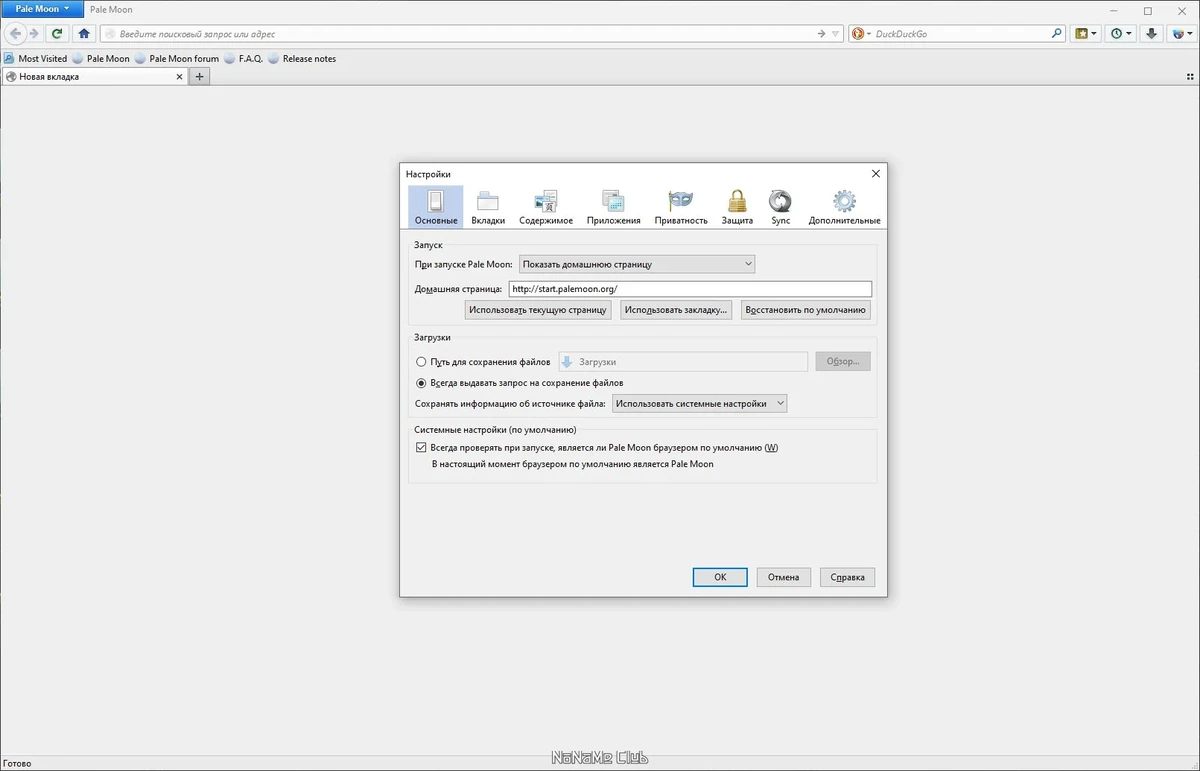Switch to the Содержимое settings panel
Viewport: 1200px width, 771px height.
[546, 207]
